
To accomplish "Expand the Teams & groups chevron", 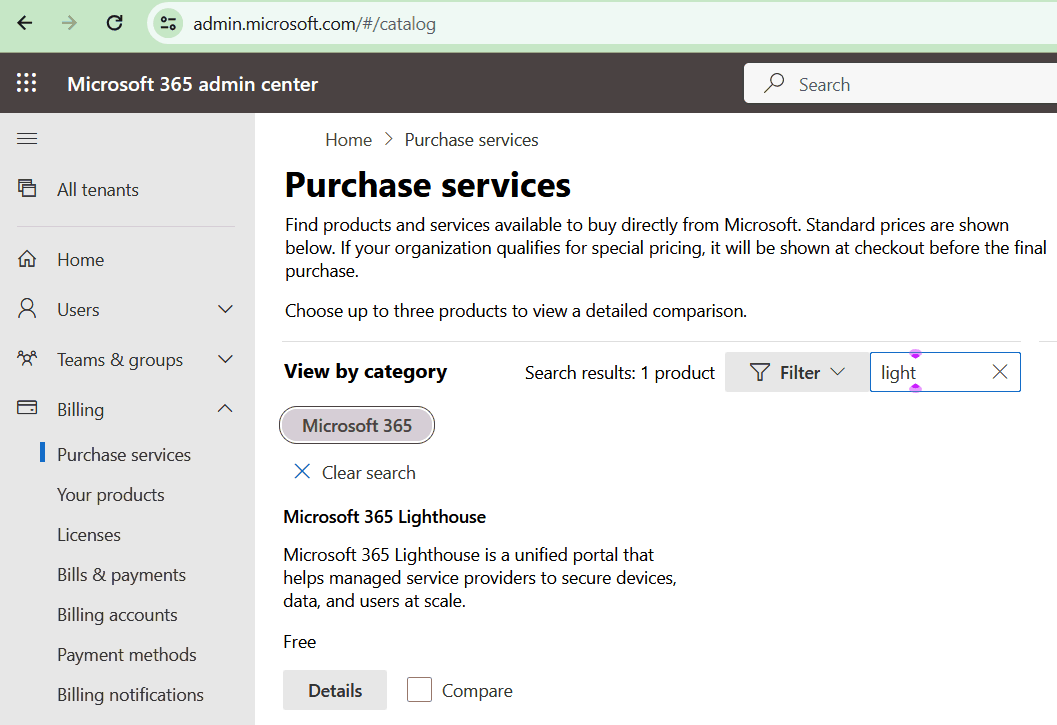I will point(225,359).
